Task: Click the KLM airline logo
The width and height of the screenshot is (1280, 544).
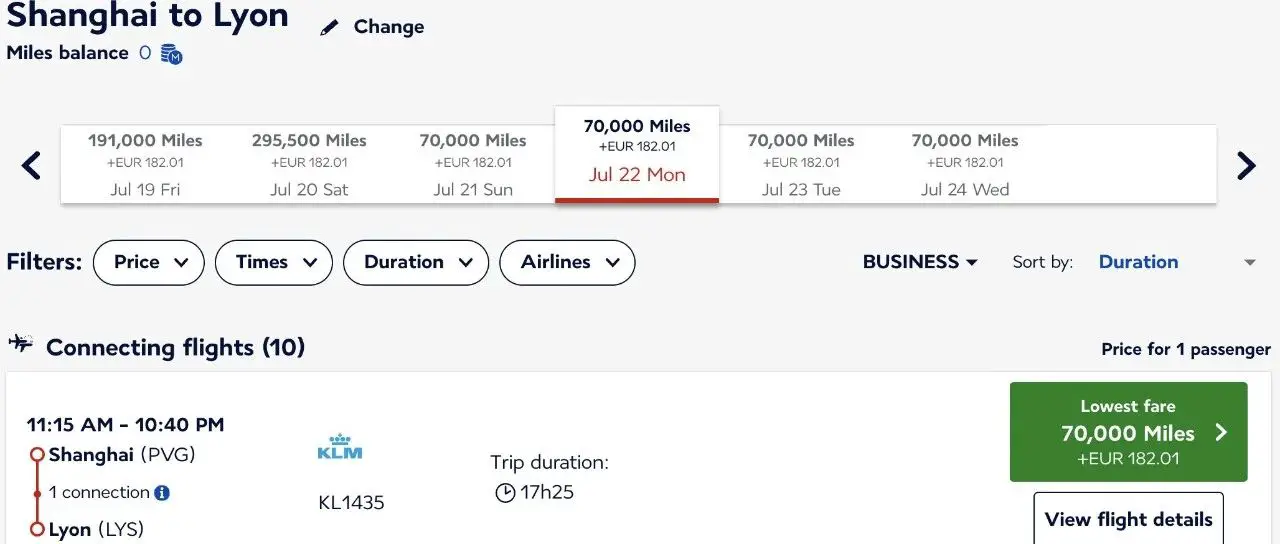Action: point(340,447)
